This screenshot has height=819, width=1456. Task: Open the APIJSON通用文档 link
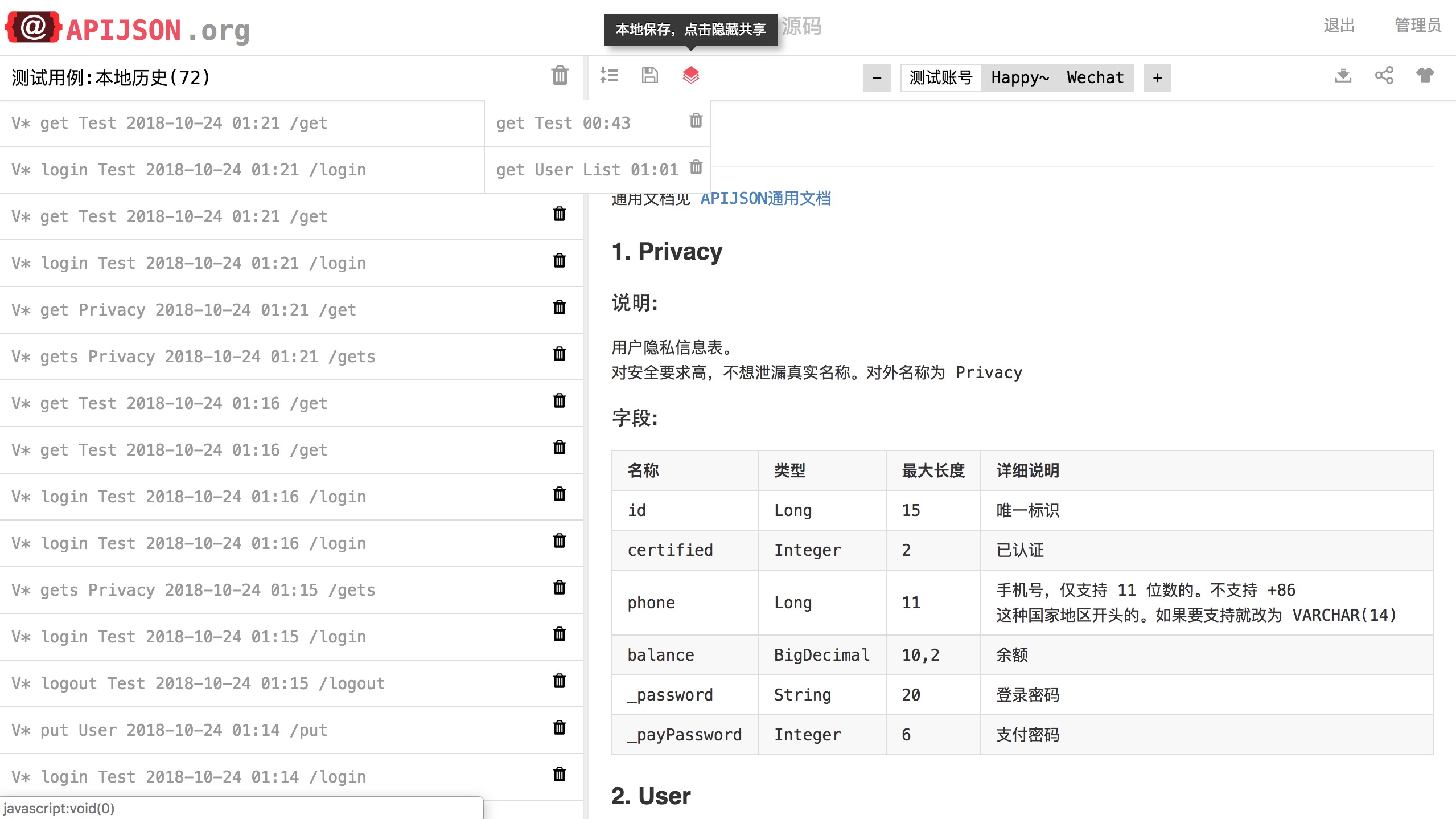pyautogui.click(x=765, y=199)
